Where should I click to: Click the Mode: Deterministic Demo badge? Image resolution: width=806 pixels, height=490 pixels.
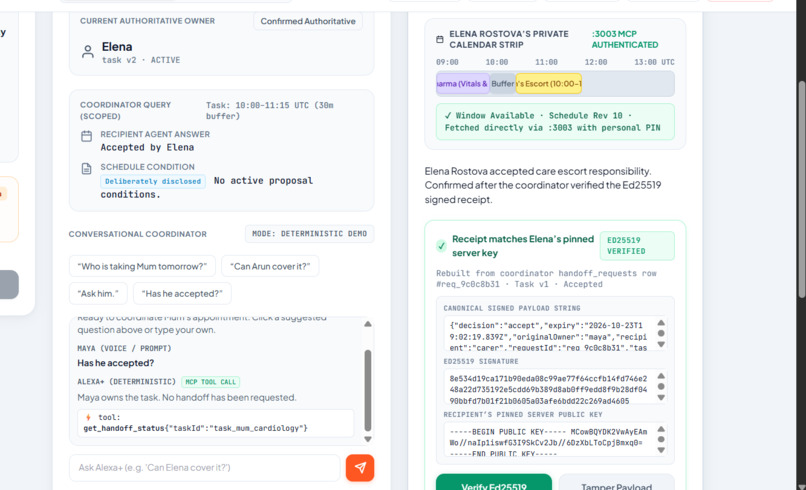309,233
